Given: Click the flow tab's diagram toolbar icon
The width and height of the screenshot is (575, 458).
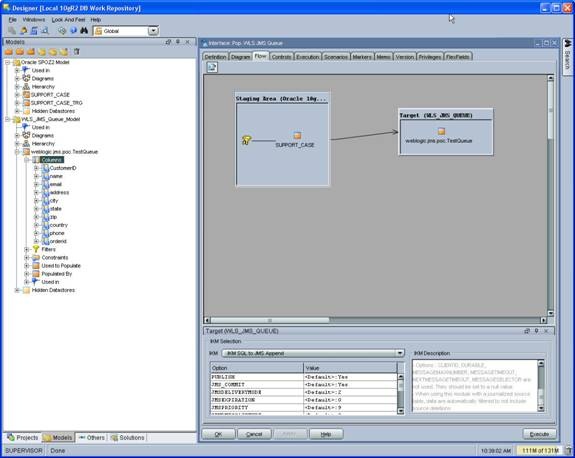Looking at the screenshot, I should [x=212, y=67].
